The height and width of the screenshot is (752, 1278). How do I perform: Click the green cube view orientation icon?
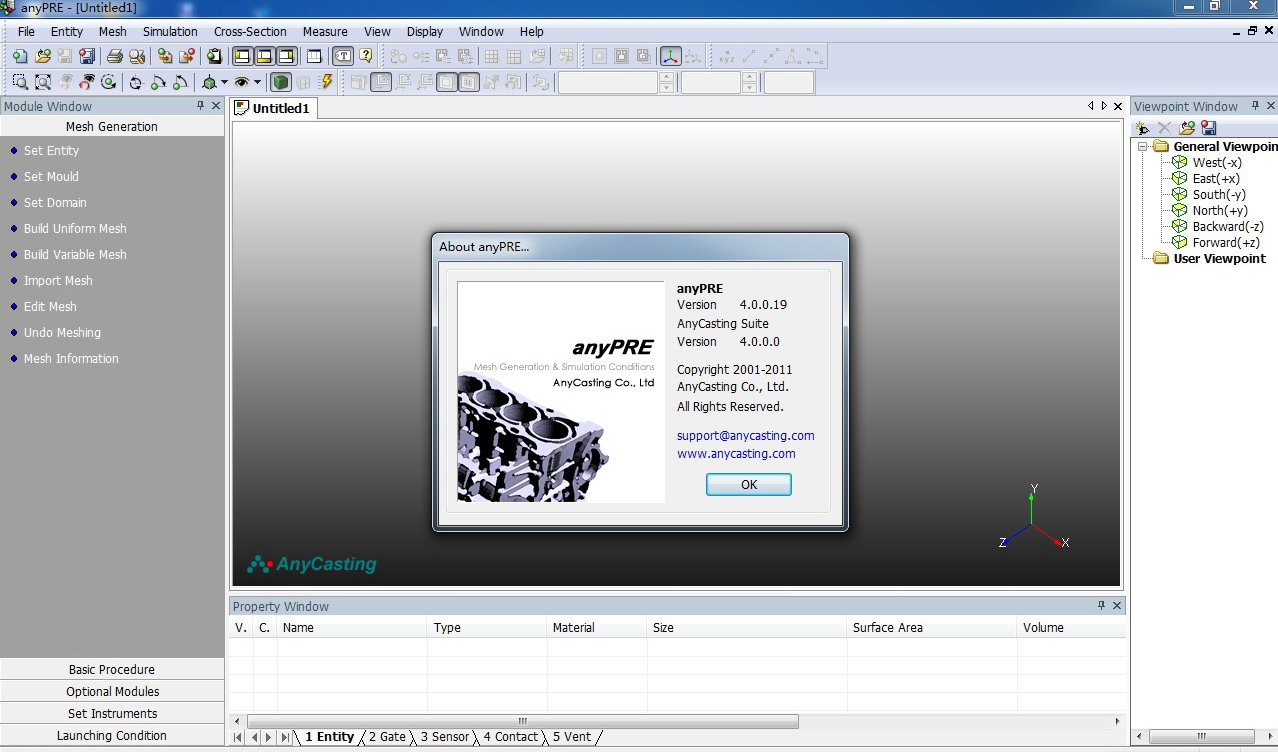[209, 83]
